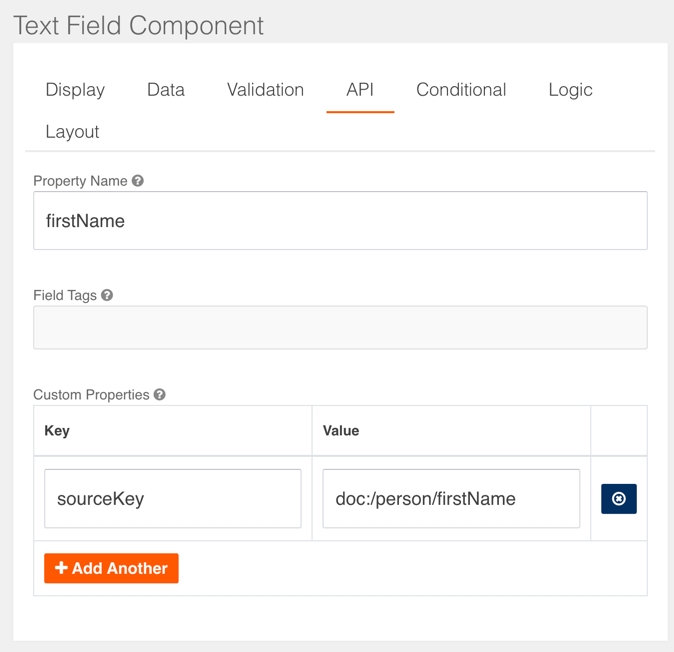Open the Data tab
The image size is (674, 652).
(x=166, y=90)
